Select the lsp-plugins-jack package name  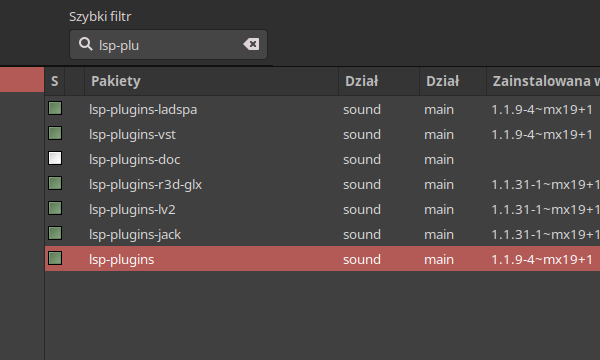[135, 235]
